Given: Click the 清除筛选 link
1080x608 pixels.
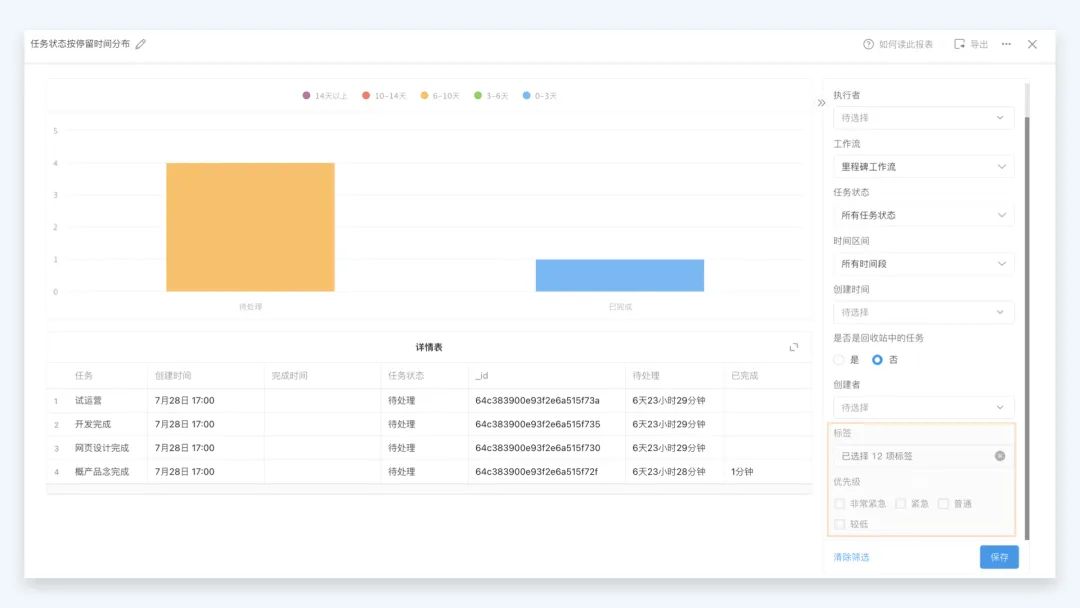Looking at the screenshot, I should tap(851, 557).
